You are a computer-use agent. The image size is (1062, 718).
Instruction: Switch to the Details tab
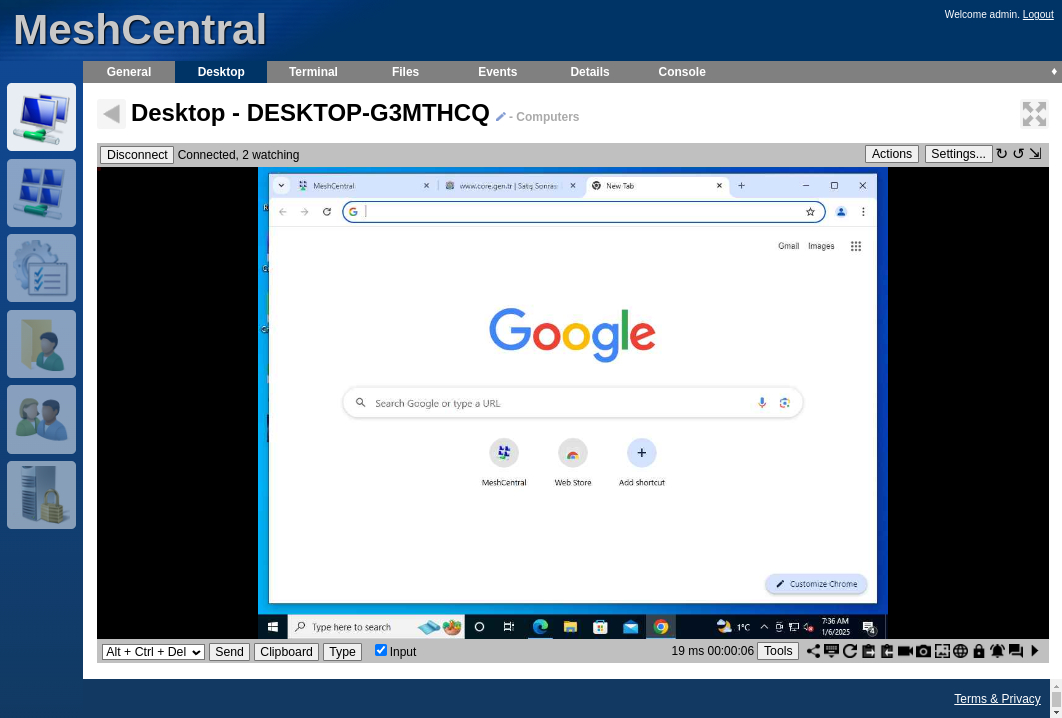589,72
